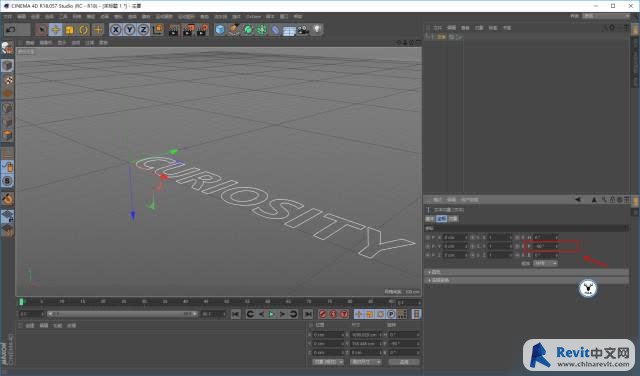Expand second collapsed group below coordinates
This screenshot has height=376, width=640.
coord(527,280)
